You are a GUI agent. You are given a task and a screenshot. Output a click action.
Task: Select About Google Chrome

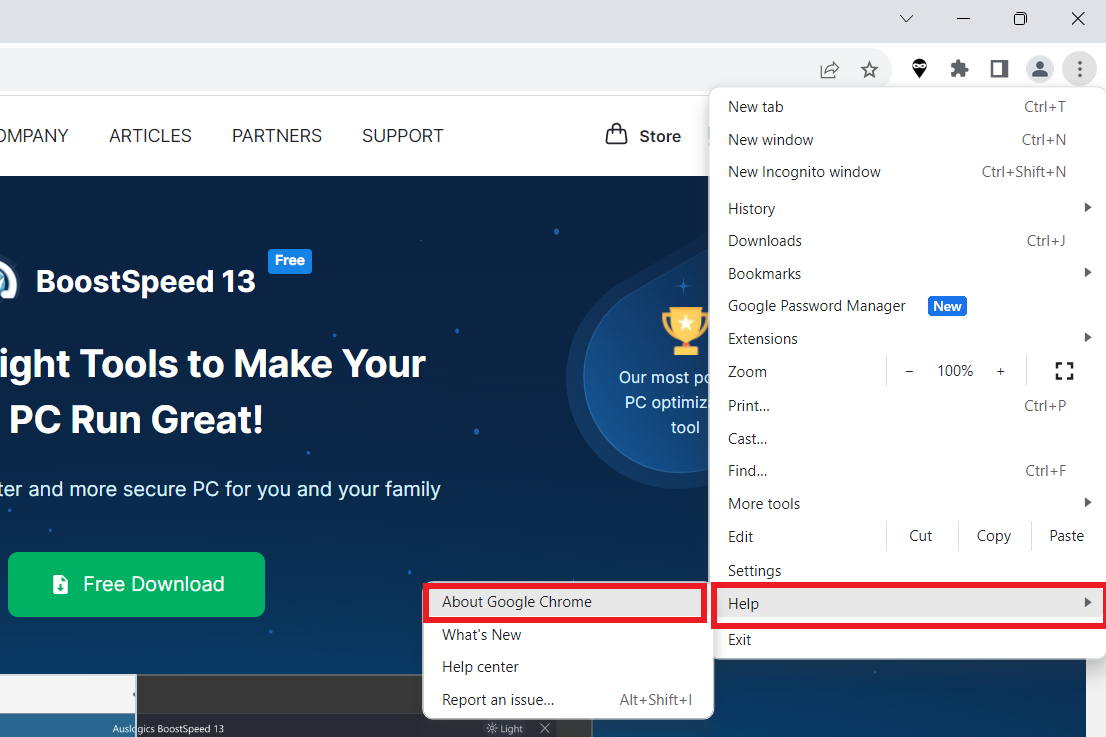(564, 602)
